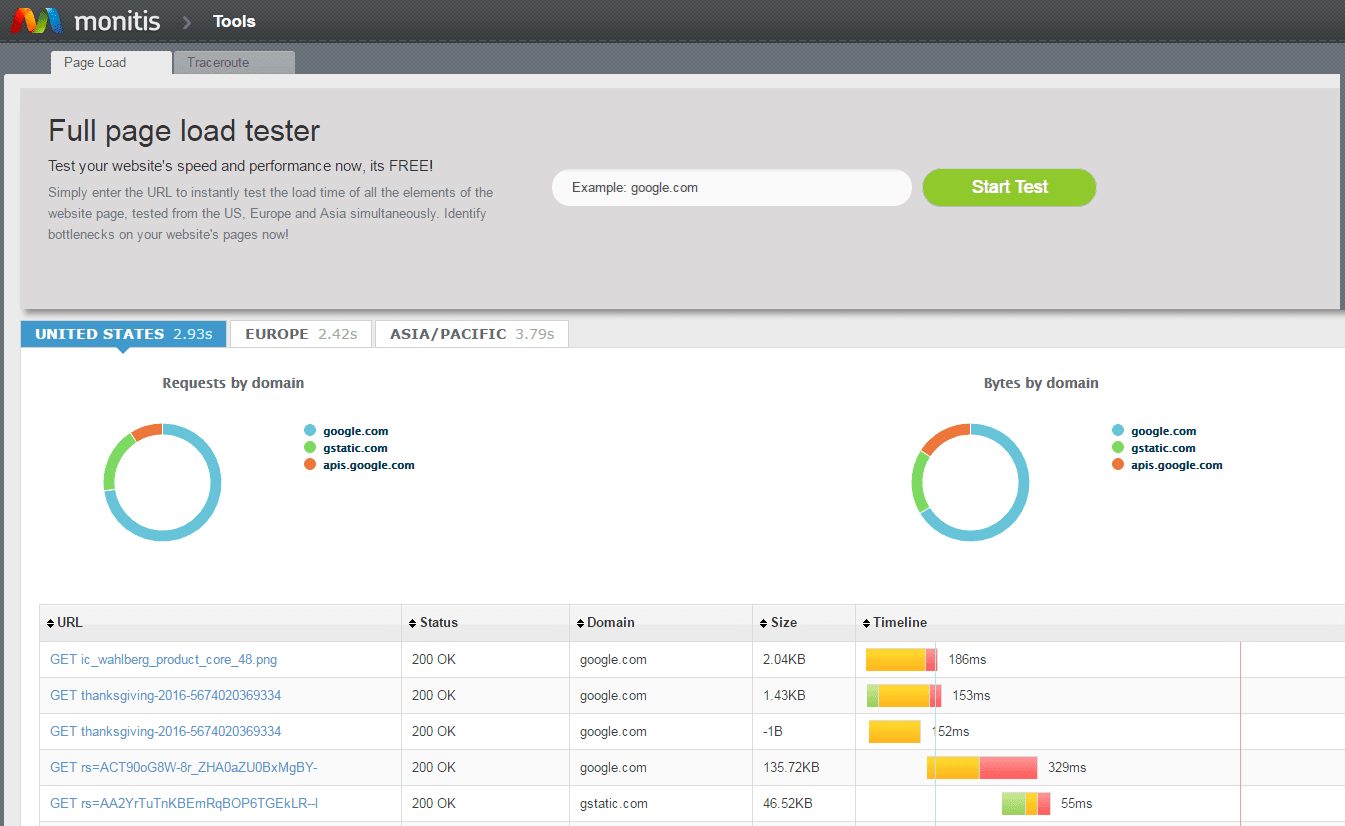Image resolution: width=1345 pixels, height=826 pixels.
Task: Click google.com blue swatch in Bytes legend
Action: 1118,431
